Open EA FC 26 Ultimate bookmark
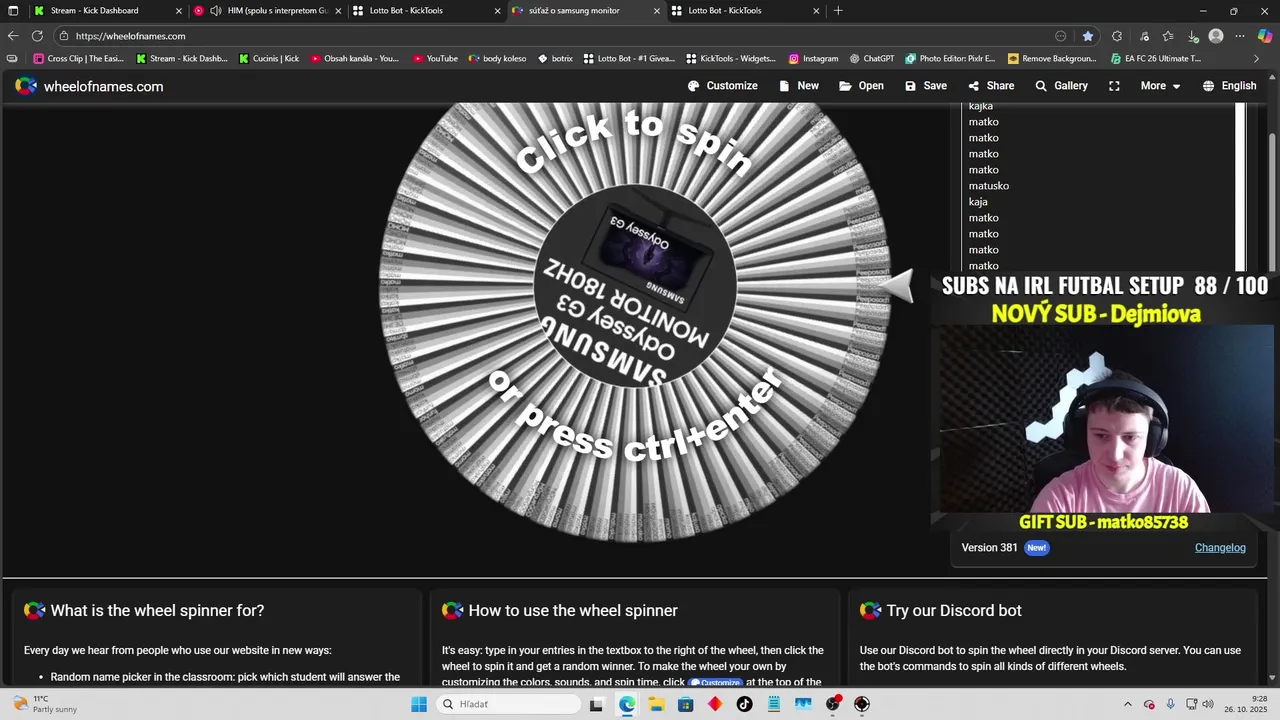1280x720 pixels. [x=1155, y=59]
